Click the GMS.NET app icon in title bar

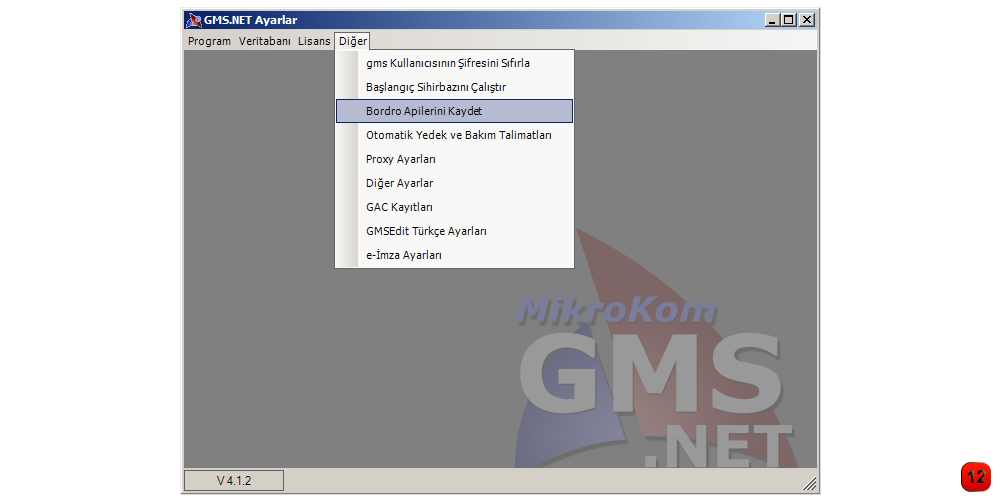click(x=193, y=20)
